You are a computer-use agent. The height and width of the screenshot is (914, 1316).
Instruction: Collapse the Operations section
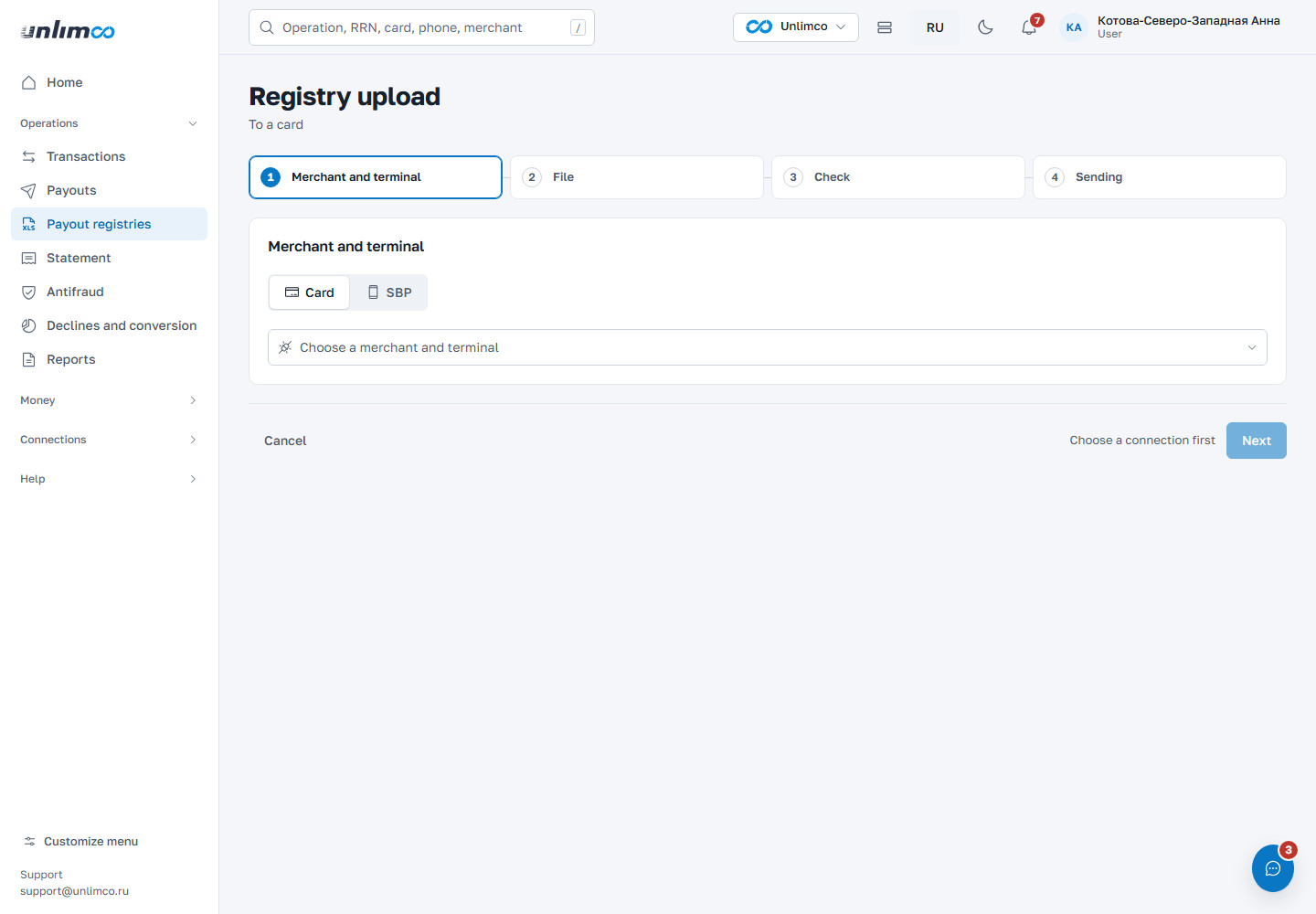pos(109,123)
